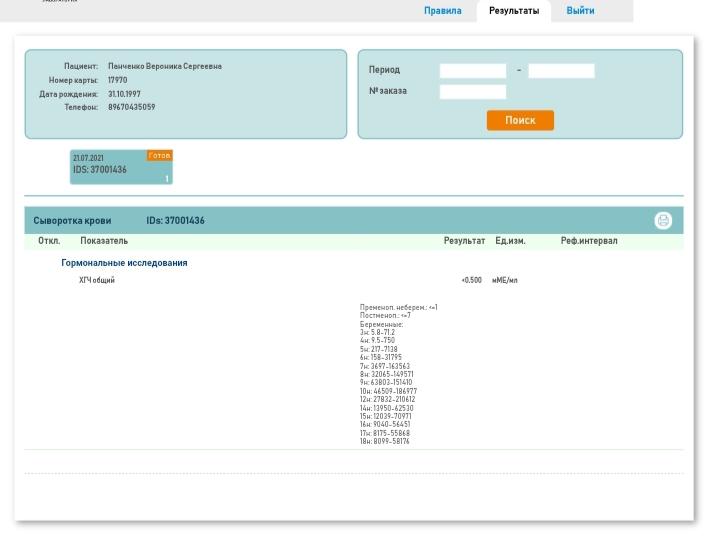Viewport: 719px width, 539px height.
Task: Click the Результат column header
Action: click(464, 241)
